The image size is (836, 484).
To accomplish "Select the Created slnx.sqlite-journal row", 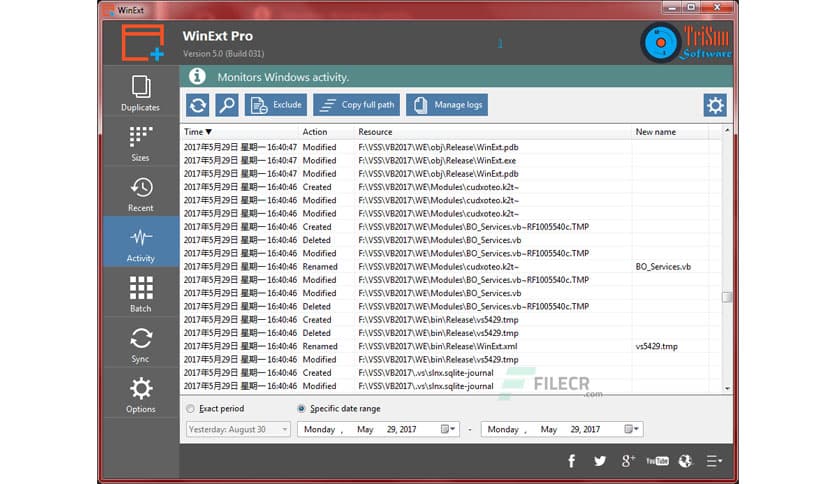I will [x=451, y=373].
